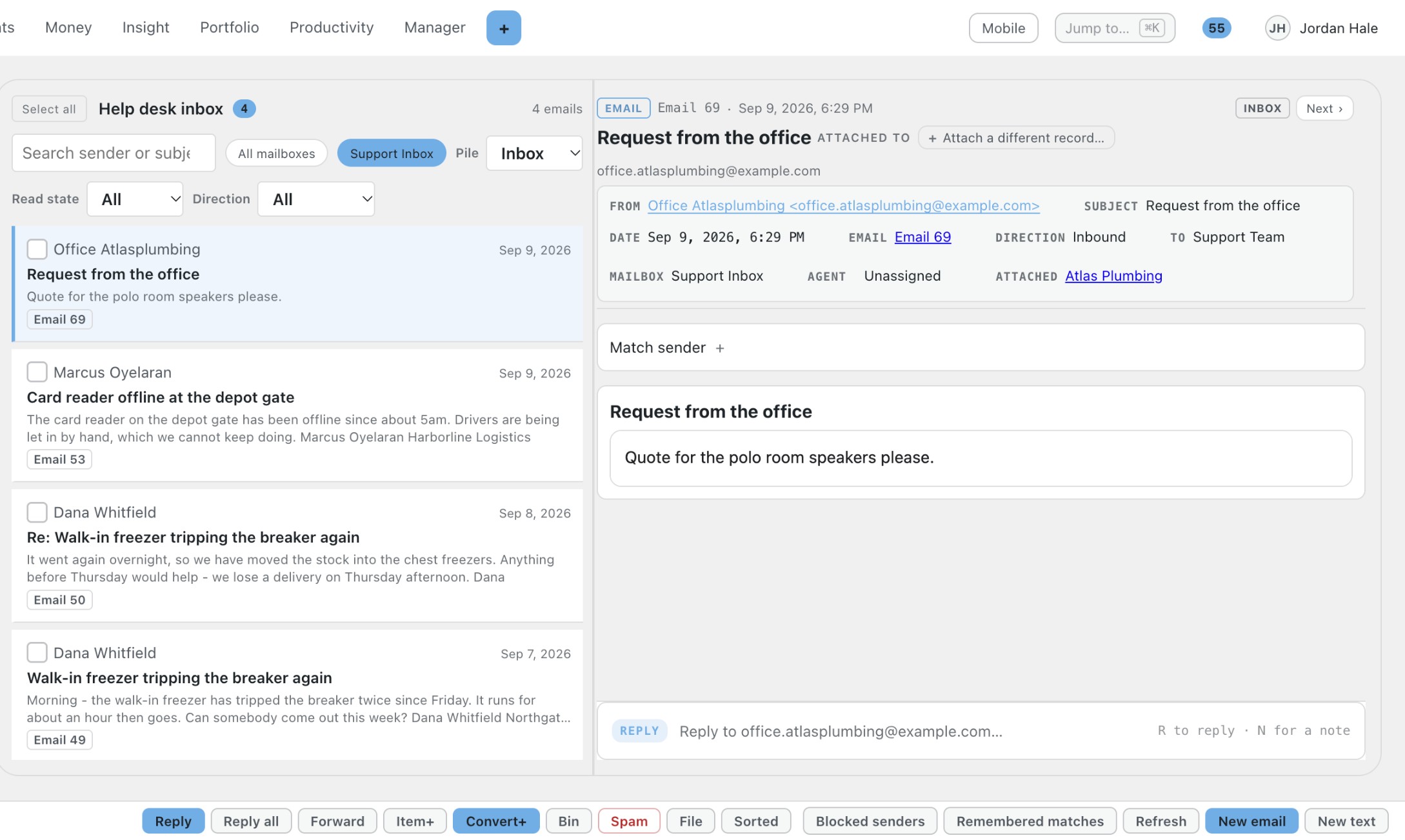Open the Productivity menu
Image resolution: width=1405 pixels, height=840 pixels.
(332, 28)
